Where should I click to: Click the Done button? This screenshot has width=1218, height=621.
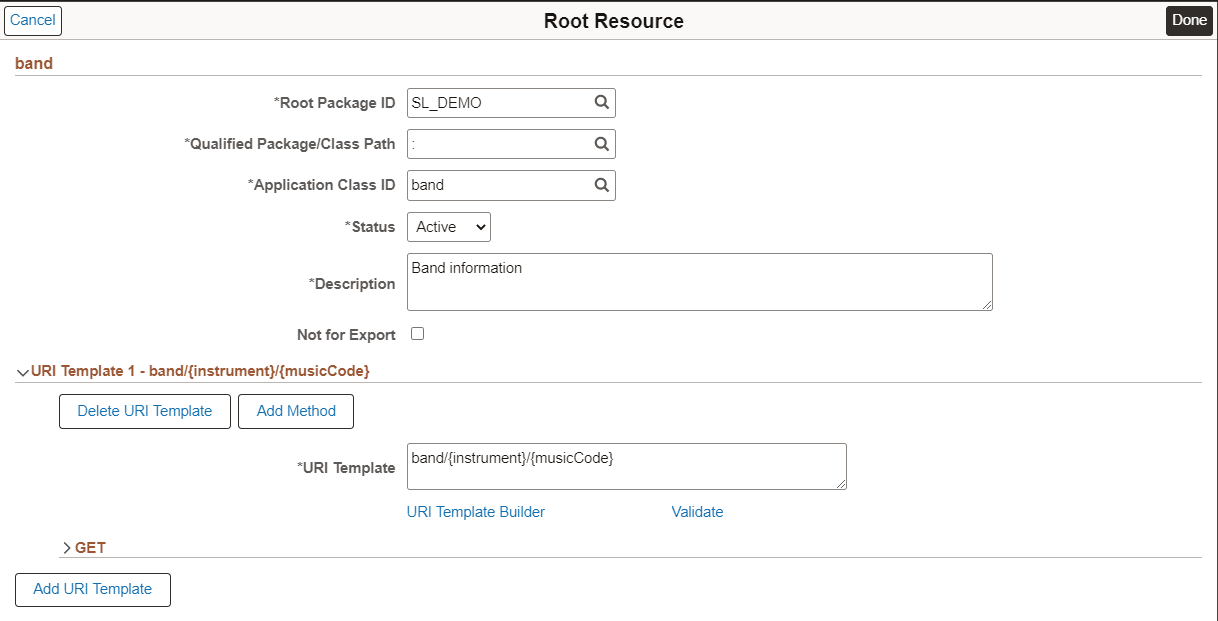(x=1188, y=20)
